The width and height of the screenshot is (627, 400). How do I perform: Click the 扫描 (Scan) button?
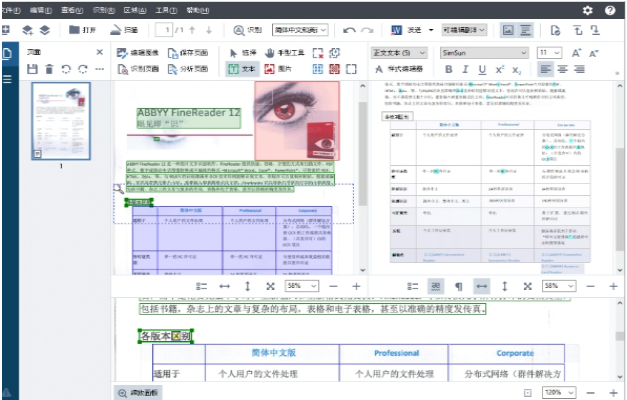pyautogui.click(x=124, y=30)
